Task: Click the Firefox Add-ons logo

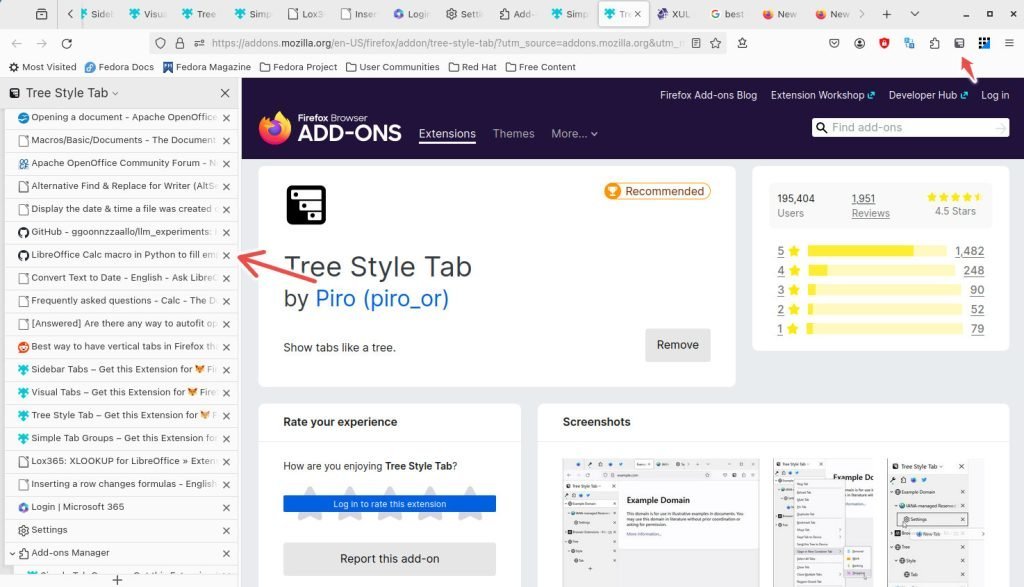Action: [x=330, y=128]
